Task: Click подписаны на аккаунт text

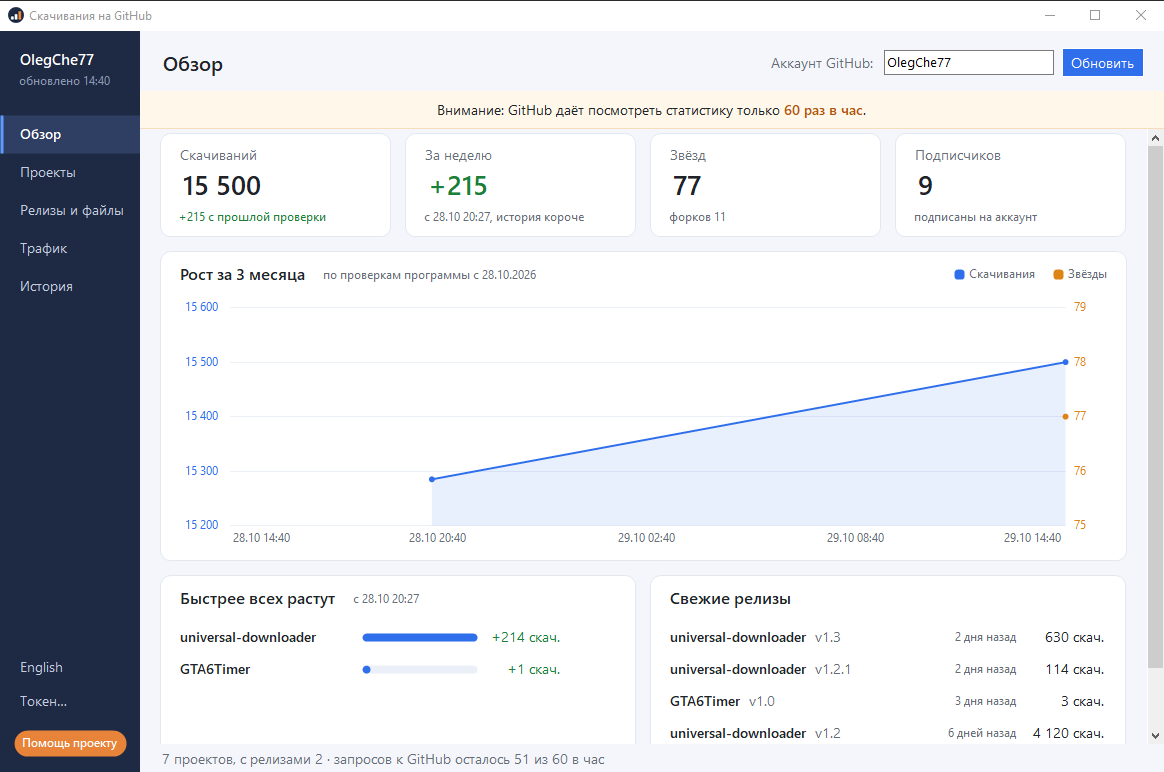Action: pyautogui.click(x=975, y=217)
